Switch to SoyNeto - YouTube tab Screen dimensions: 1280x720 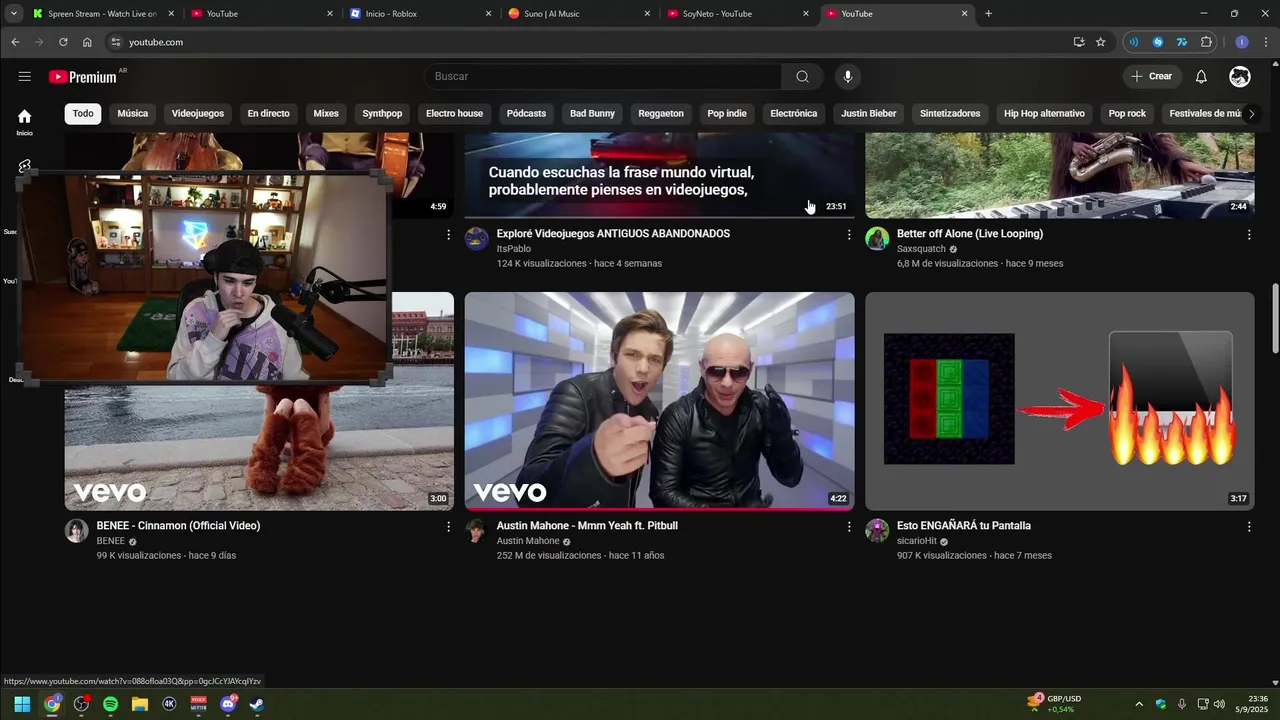pos(737,14)
